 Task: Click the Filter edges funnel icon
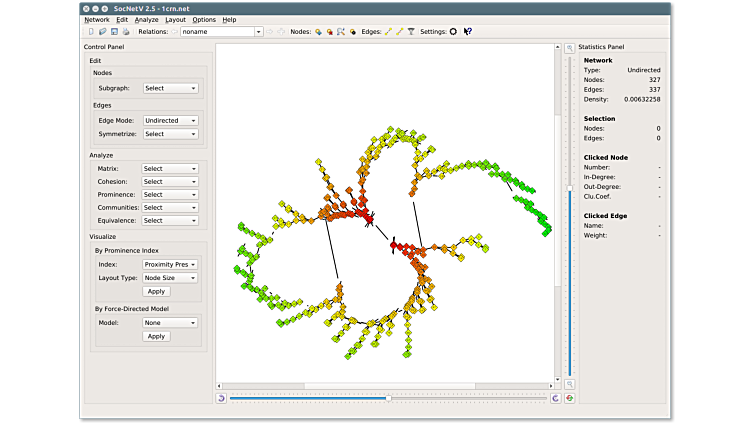(x=411, y=32)
